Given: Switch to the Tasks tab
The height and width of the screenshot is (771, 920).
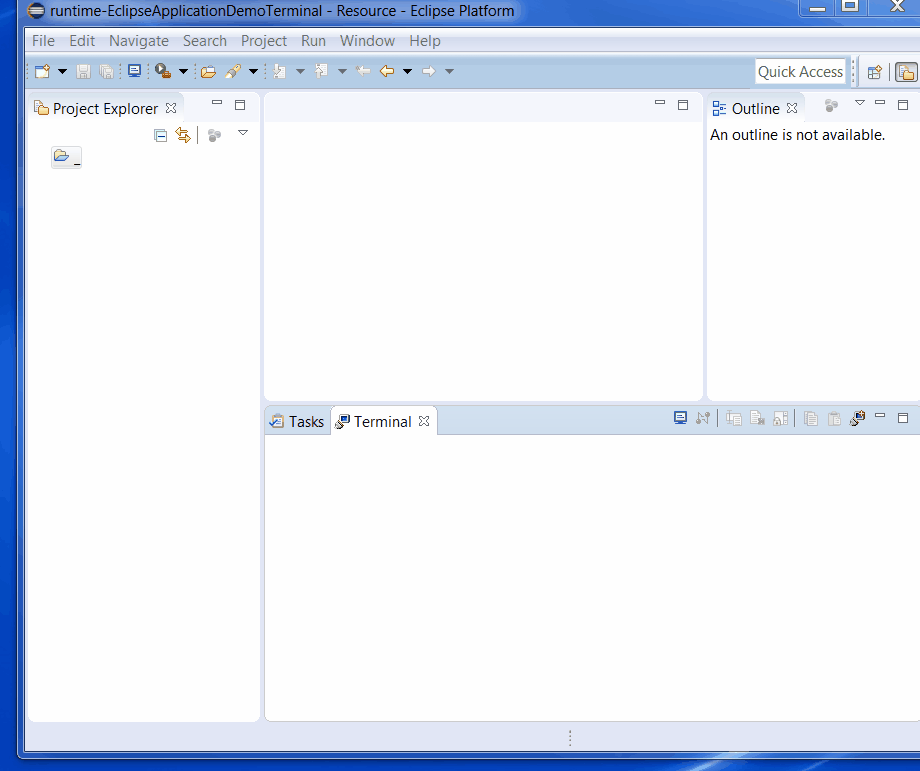Looking at the screenshot, I should [x=297, y=422].
